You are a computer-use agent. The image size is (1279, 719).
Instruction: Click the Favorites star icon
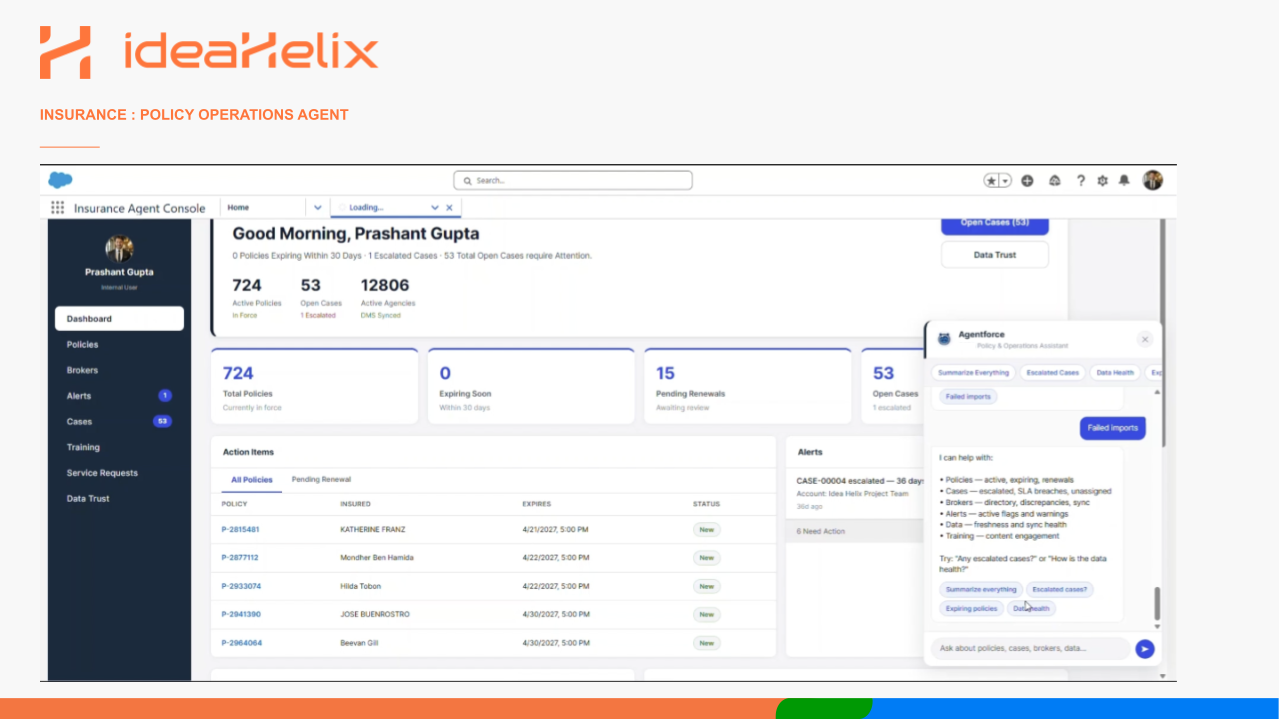tap(991, 180)
